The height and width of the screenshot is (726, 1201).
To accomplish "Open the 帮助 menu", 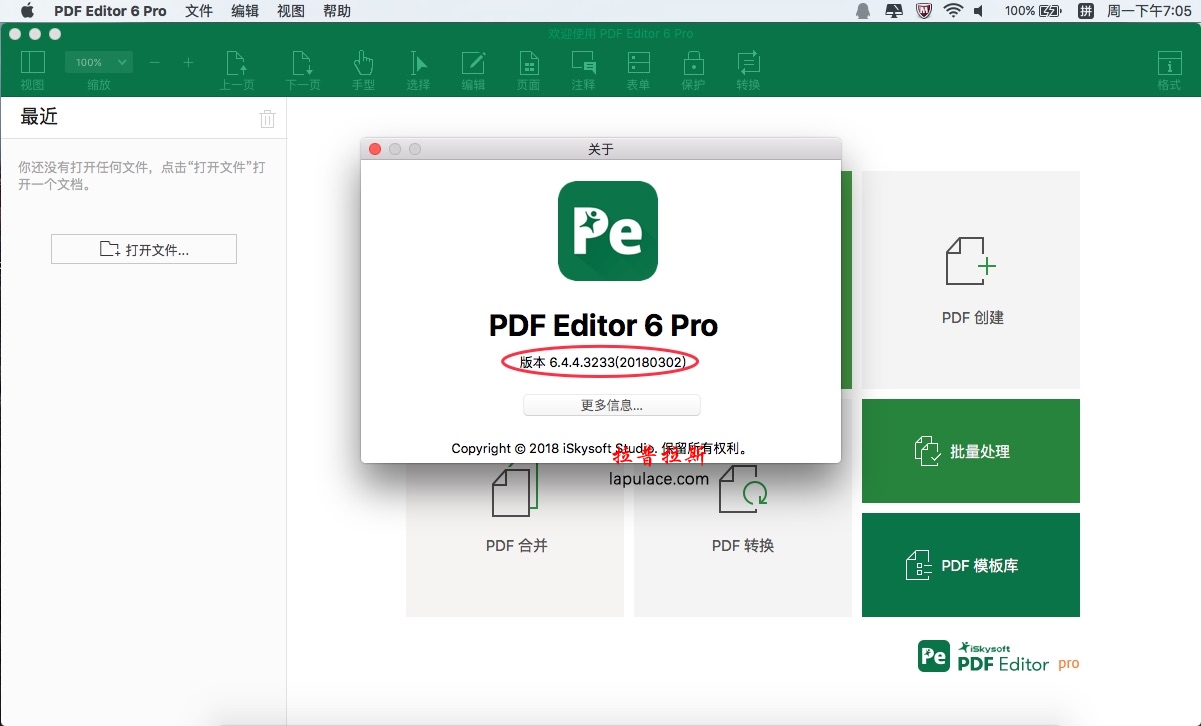I will click(x=337, y=11).
